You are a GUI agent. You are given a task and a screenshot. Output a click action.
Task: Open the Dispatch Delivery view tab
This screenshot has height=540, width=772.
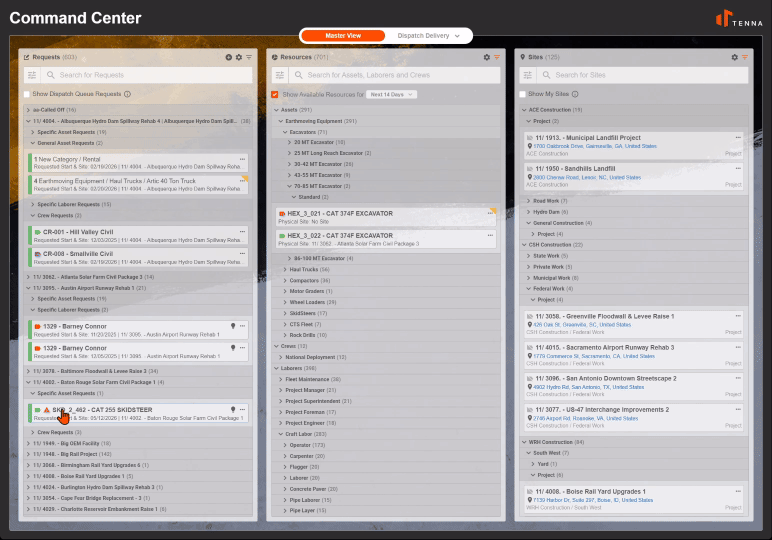428,35
